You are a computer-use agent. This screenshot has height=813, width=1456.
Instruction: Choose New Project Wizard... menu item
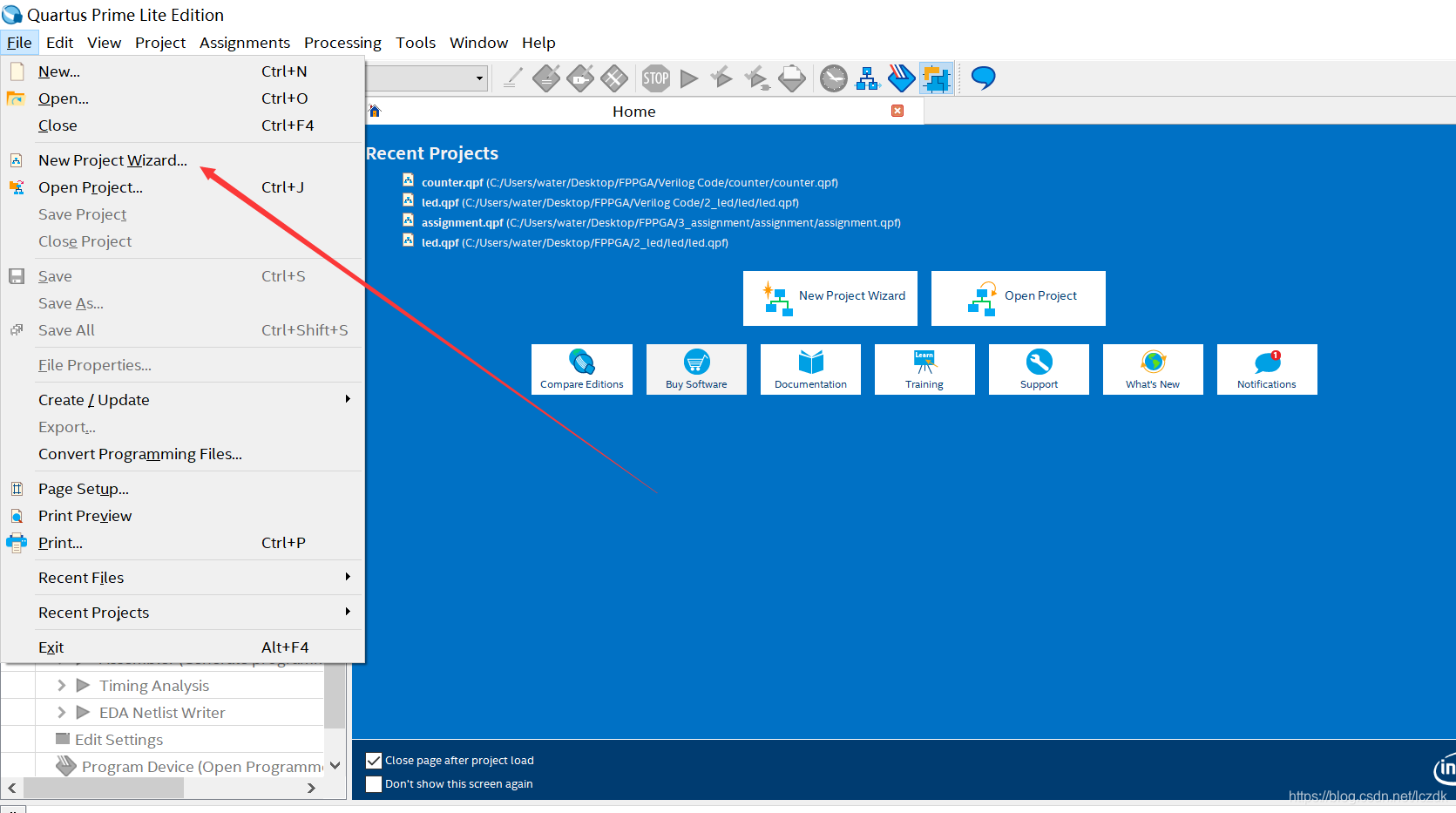tap(183, 160)
